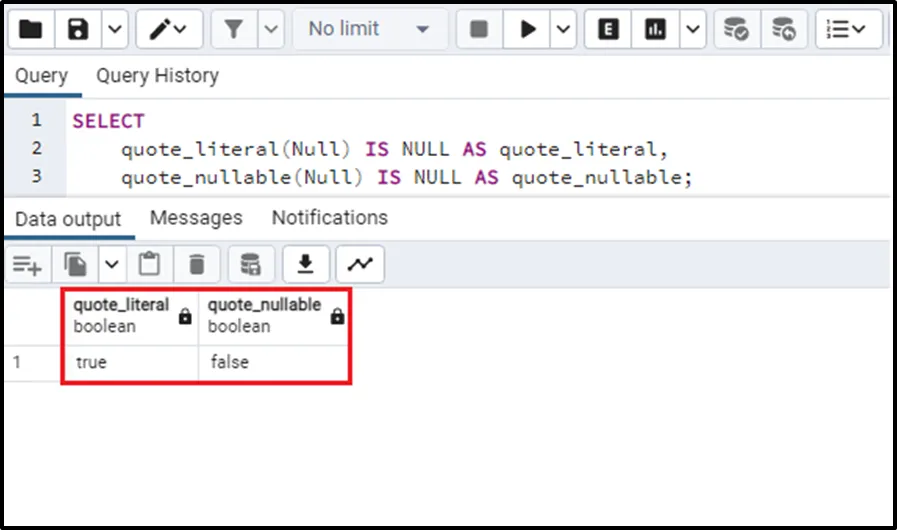
Task: Click the Stop query square button
Action: (479, 29)
